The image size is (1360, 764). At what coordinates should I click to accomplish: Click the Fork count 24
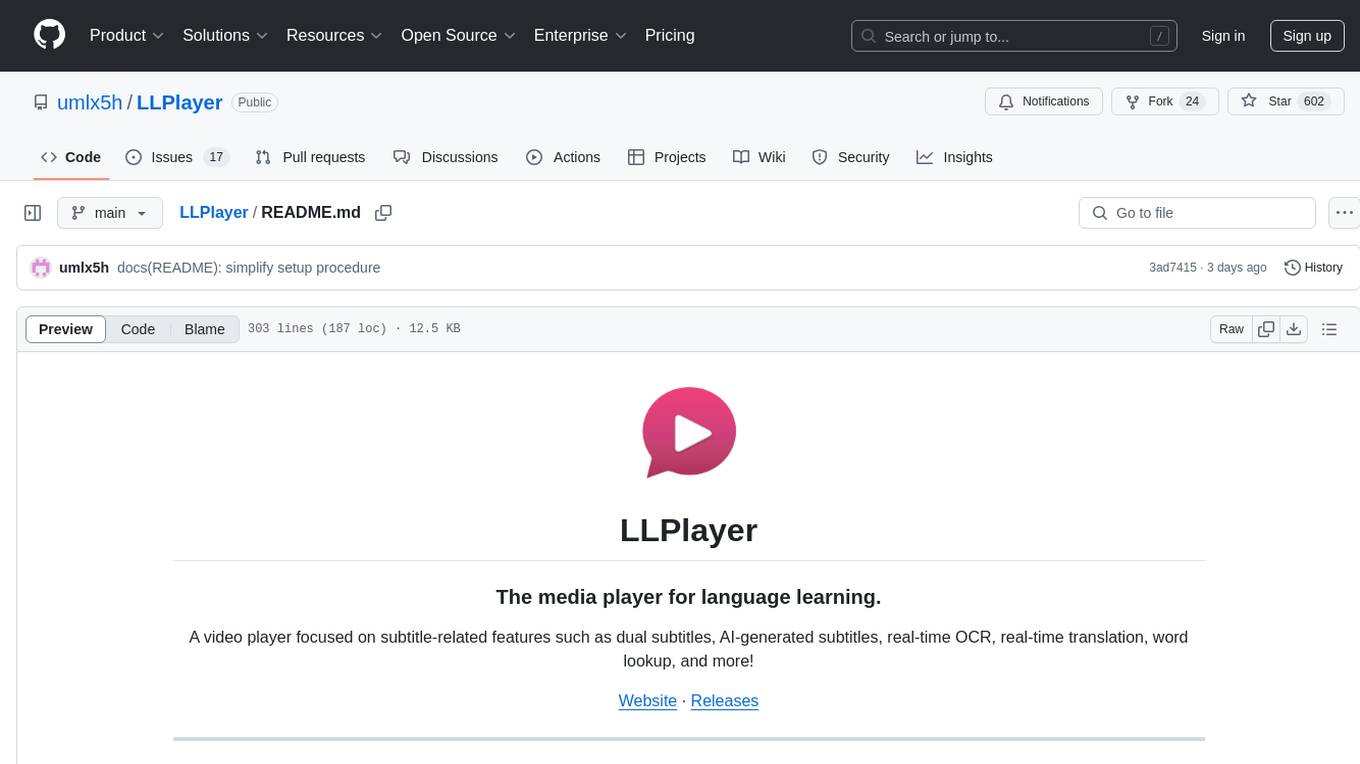point(1192,102)
